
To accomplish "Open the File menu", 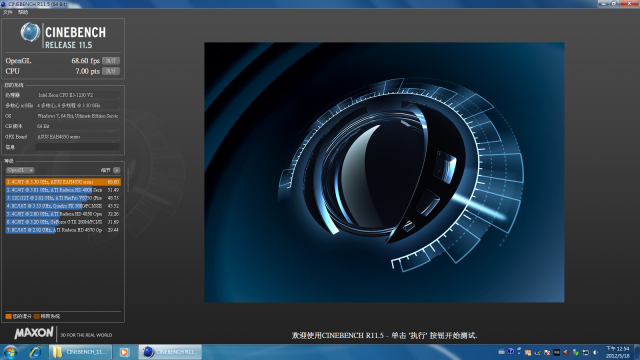I will [7, 12].
